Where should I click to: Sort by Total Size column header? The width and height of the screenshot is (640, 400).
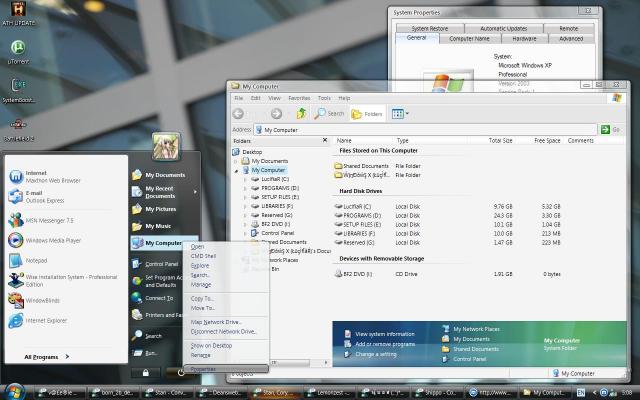coord(500,140)
